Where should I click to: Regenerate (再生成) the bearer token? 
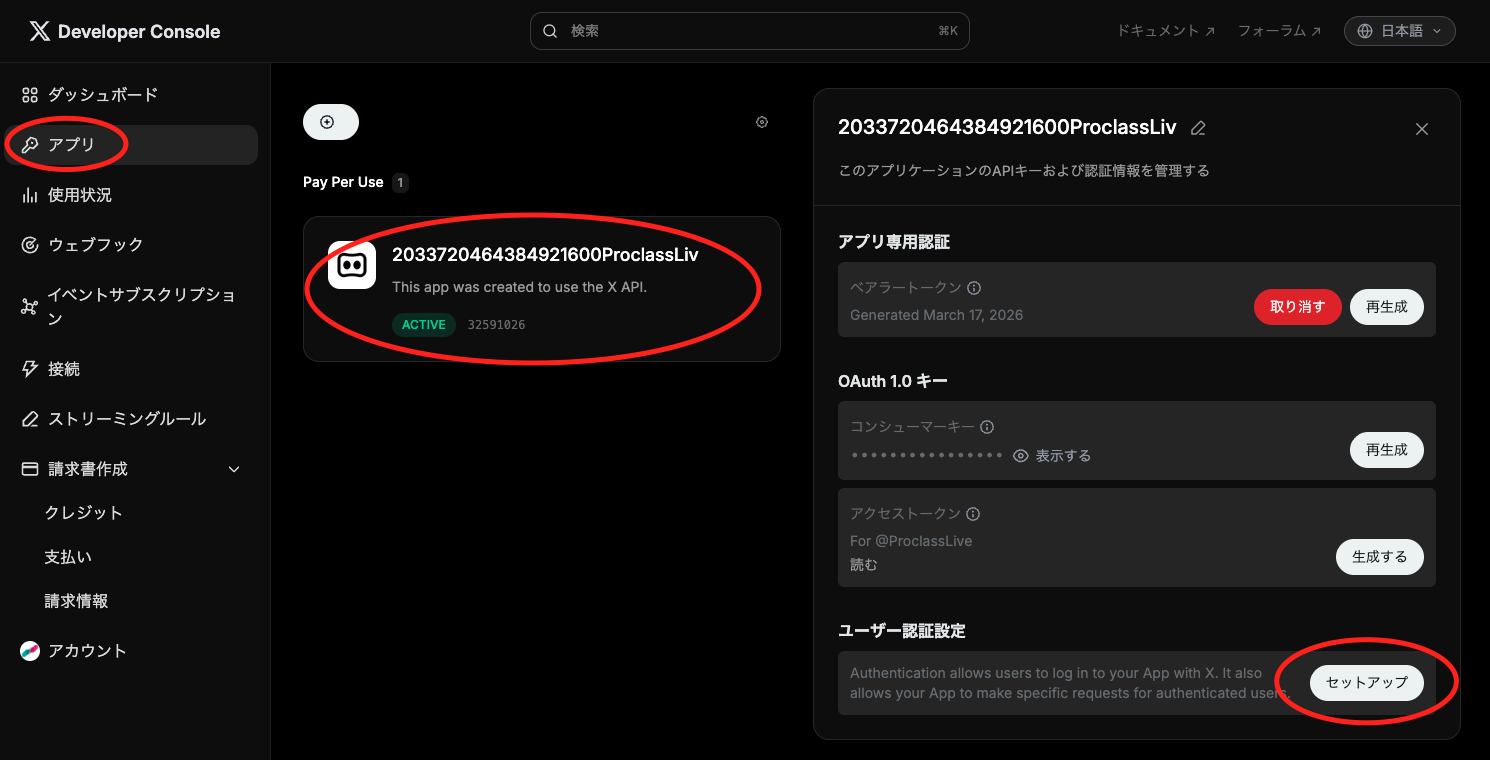click(1387, 307)
